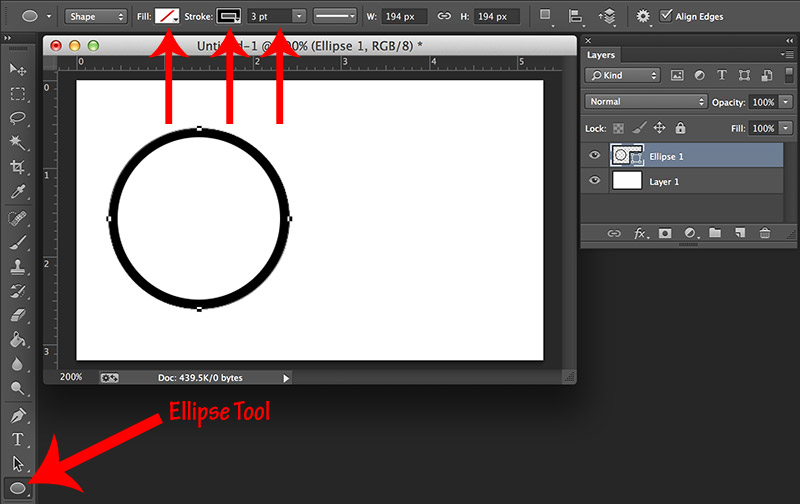This screenshot has height=504, width=800.
Task: Uncheck the Align Edges checkbox
Action: coord(667,16)
